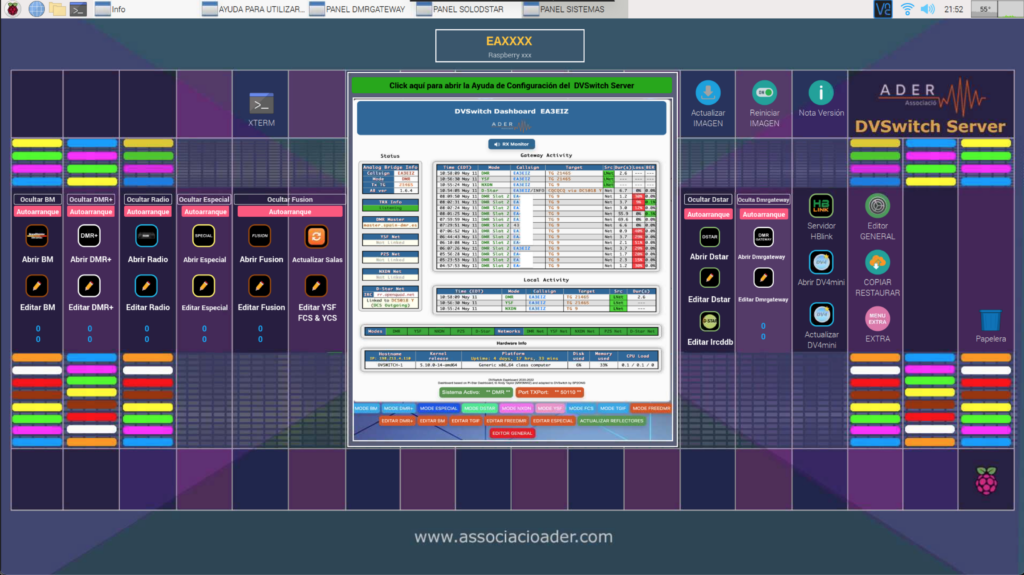This screenshot has height=575, width=1024.
Task: Toggle the Reiniciar IMAGEN switch icon
Action: pyautogui.click(x=764, y=93)
